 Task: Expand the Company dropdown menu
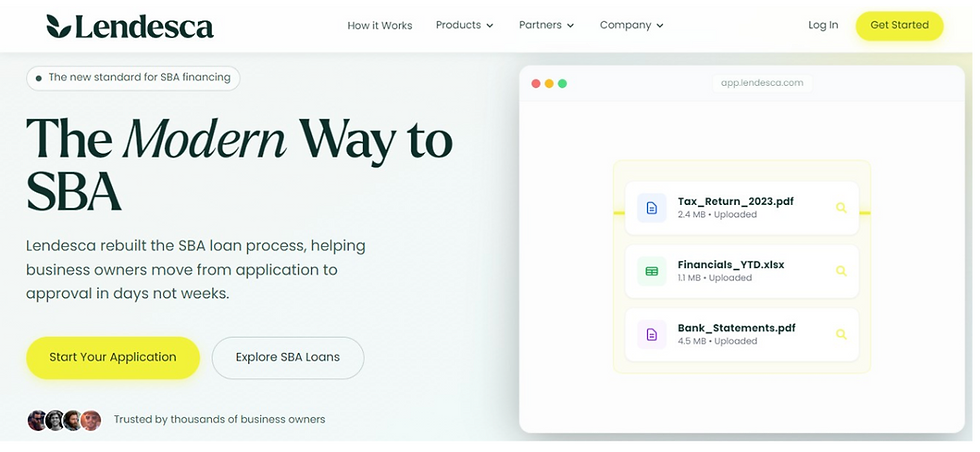(631, 25)
